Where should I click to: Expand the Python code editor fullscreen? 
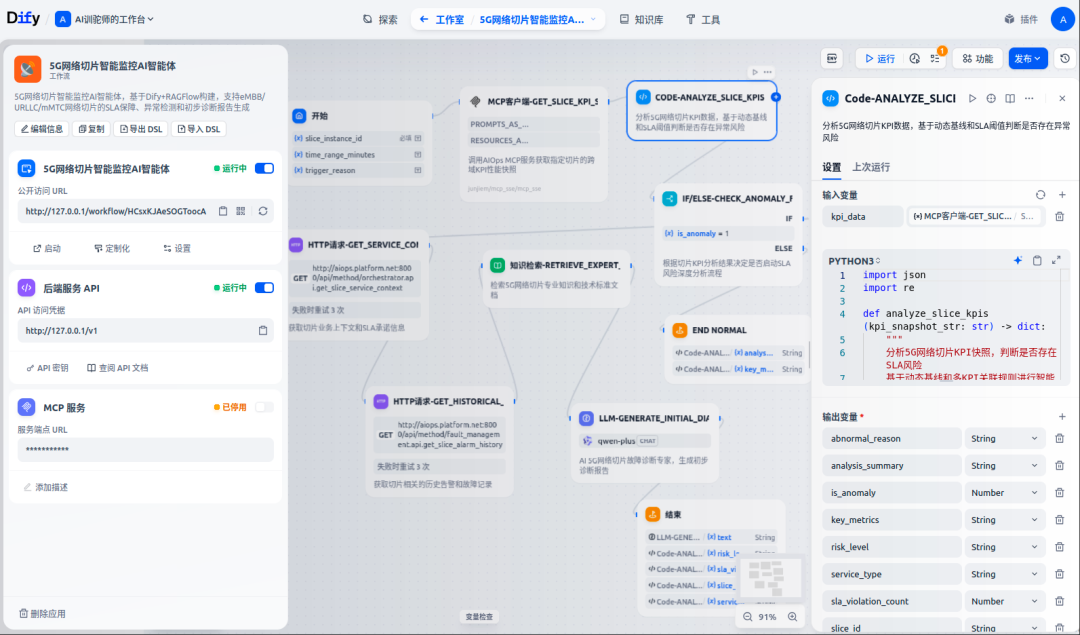point(1056,260)
